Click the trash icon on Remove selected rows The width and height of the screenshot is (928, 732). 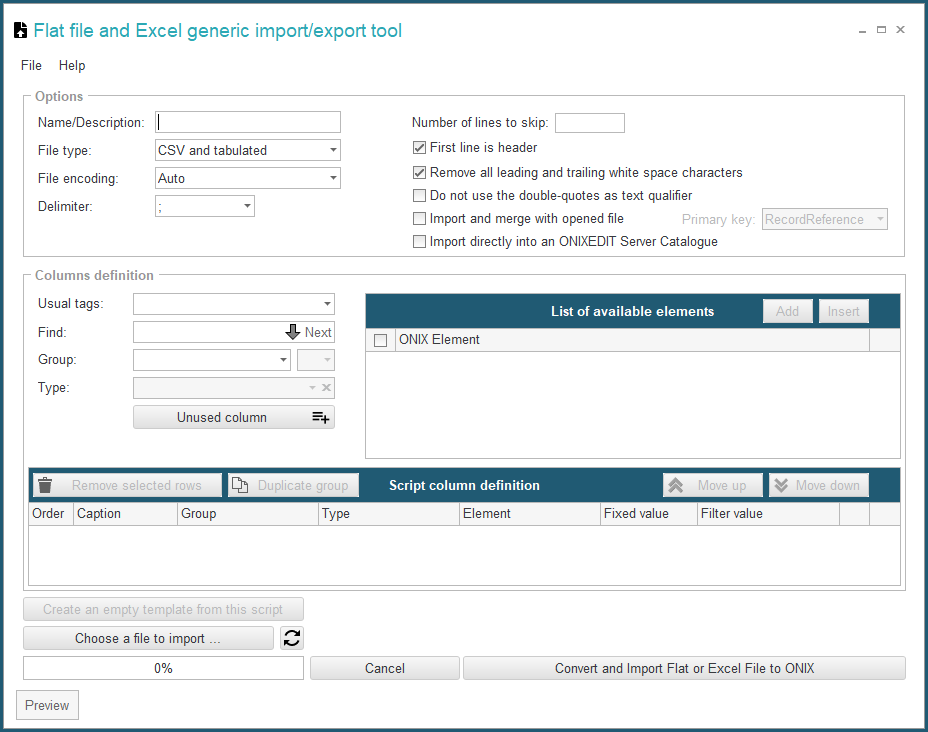[x=45, y=485]
